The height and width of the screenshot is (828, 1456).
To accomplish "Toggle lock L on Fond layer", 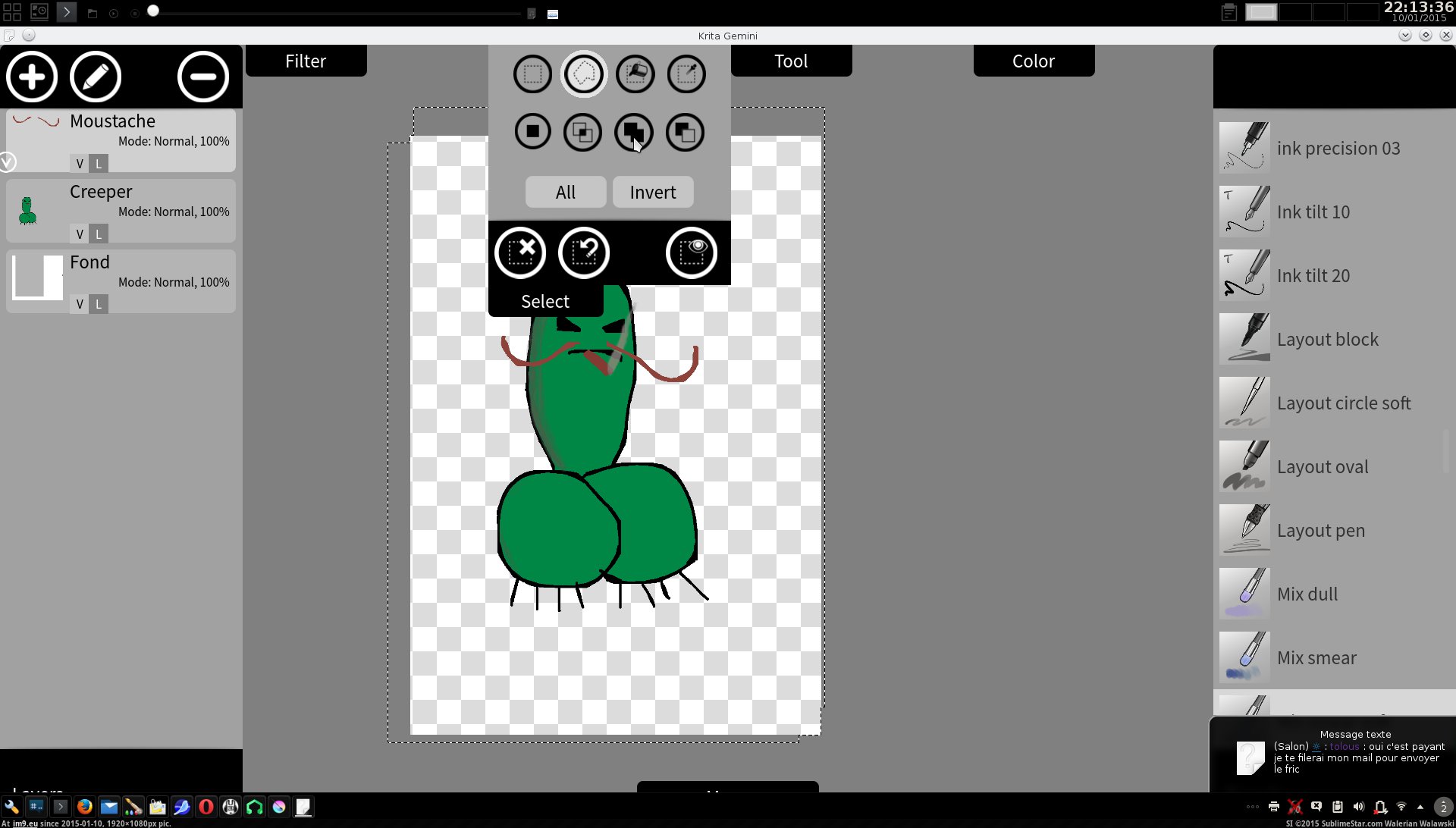I will click(x=98, y=305).
